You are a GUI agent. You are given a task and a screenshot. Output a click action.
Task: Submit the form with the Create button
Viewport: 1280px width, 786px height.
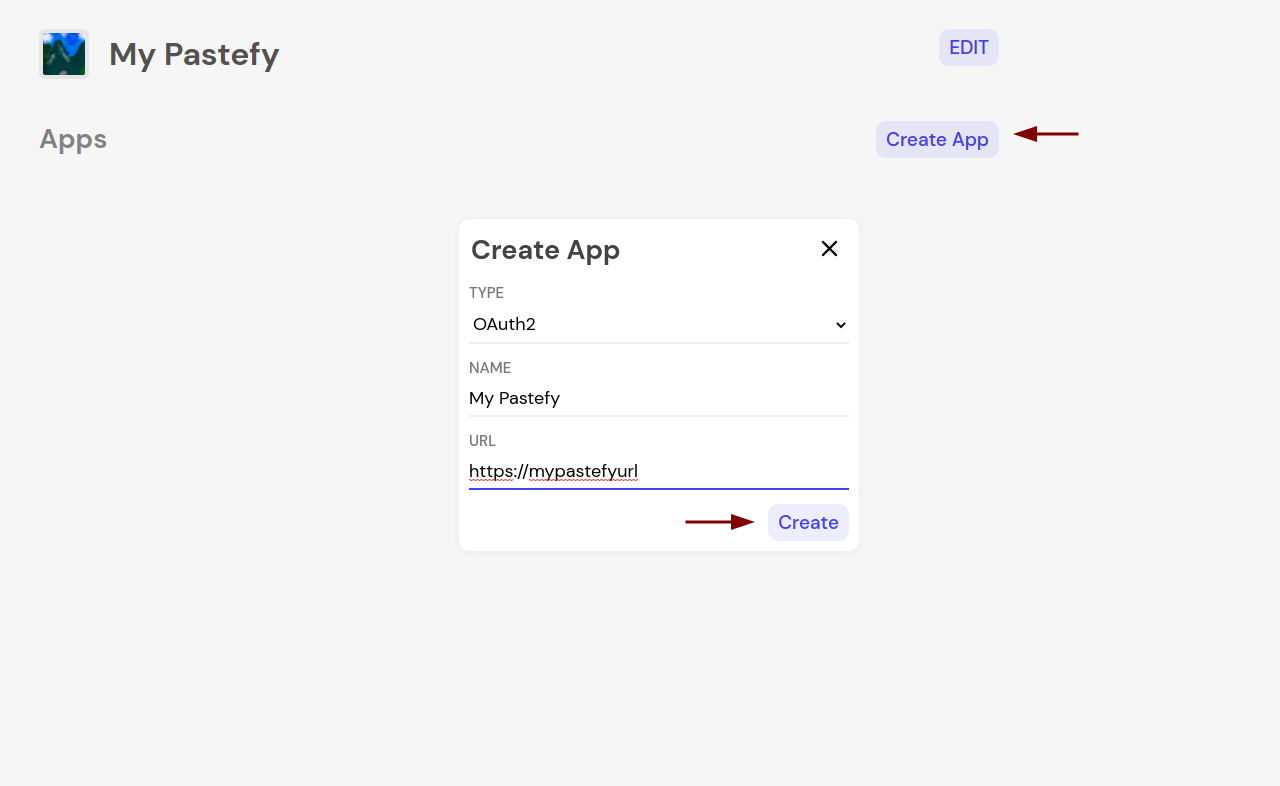click(808, 522)
